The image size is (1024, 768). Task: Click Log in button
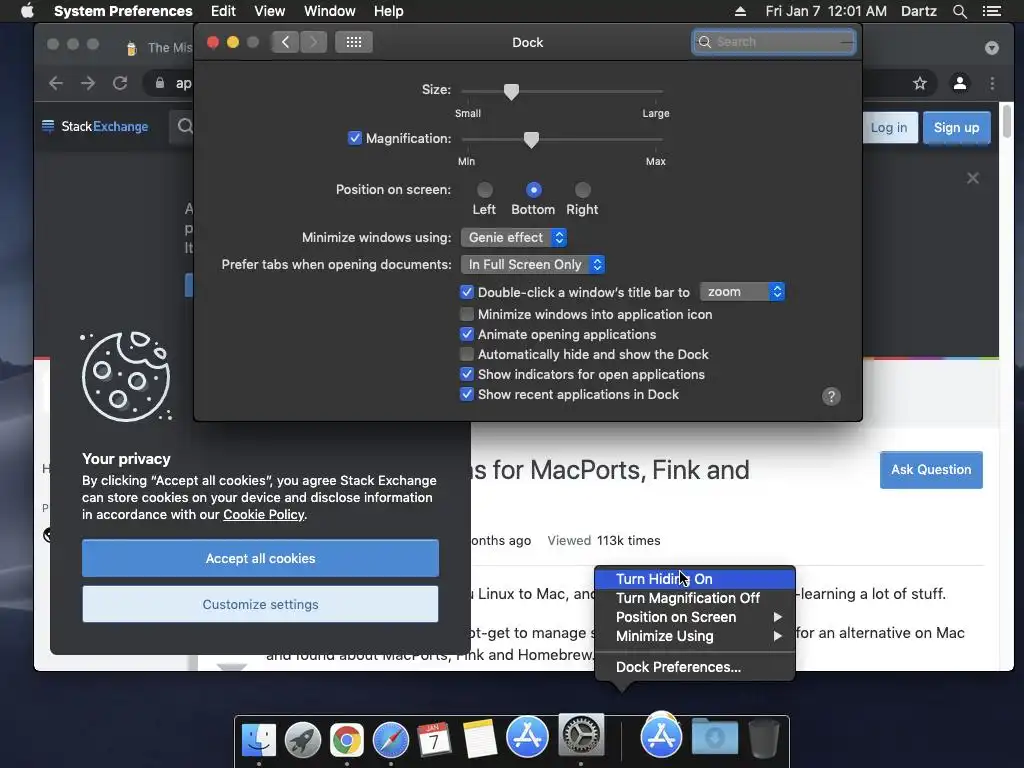pyautogui.click(x=889, y=127)
